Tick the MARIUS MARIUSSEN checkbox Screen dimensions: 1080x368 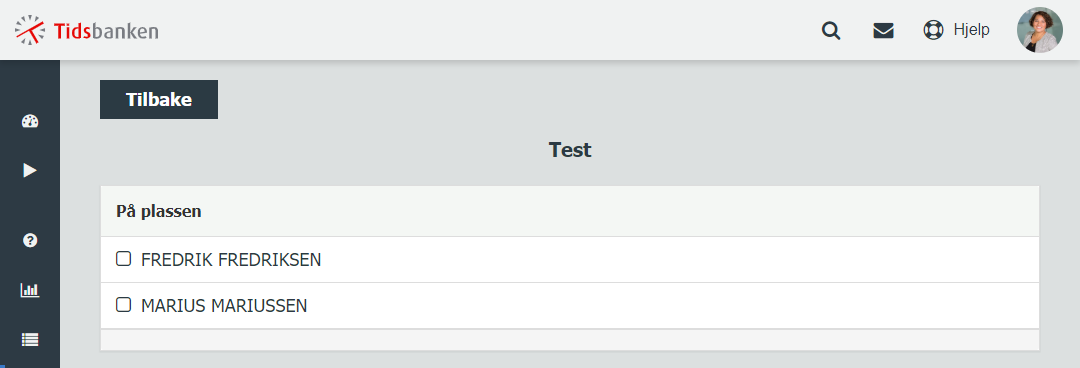point(123,305)
